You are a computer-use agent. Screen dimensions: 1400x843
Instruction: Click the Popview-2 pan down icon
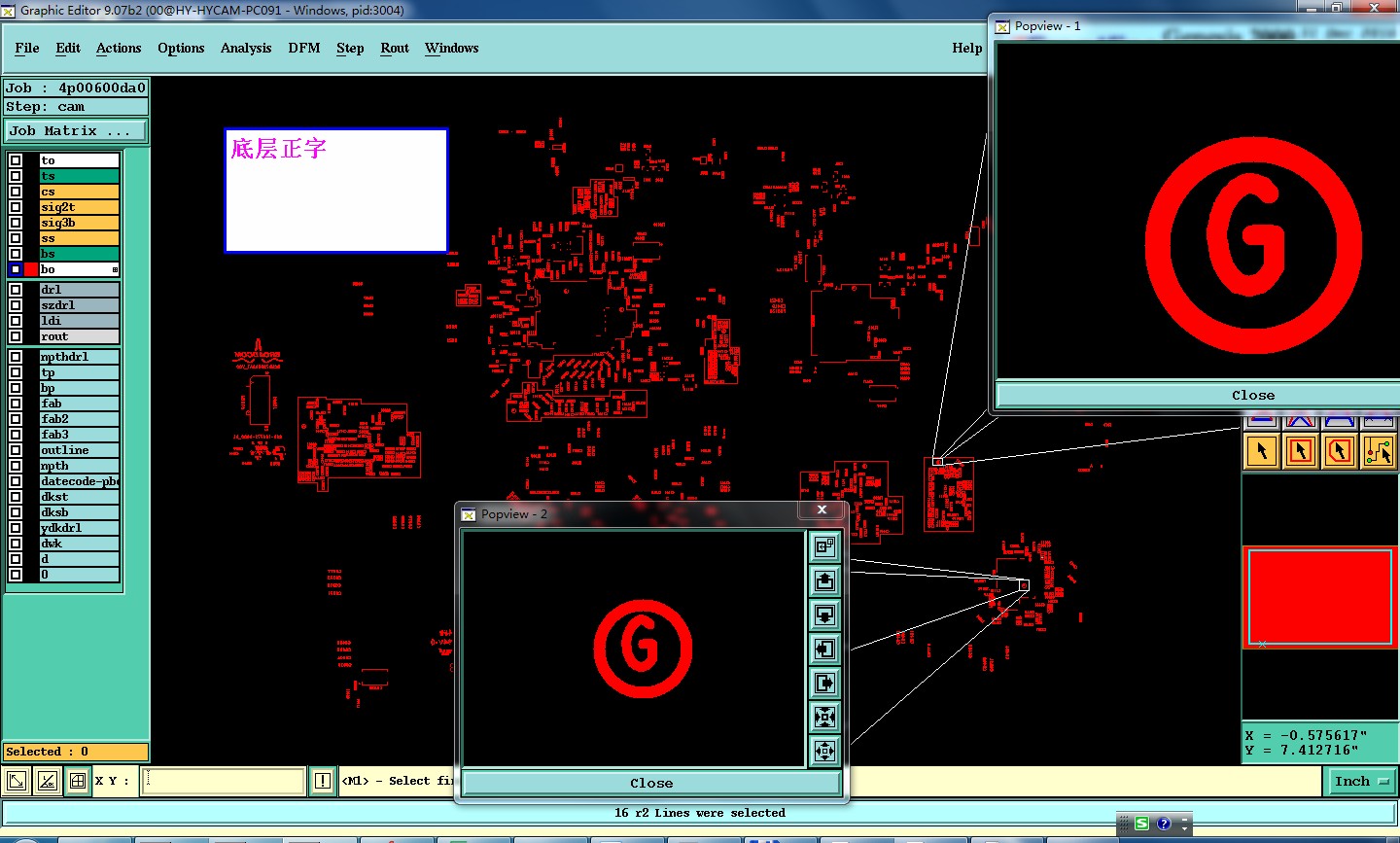pyautogui.click(x=824, y=615)
